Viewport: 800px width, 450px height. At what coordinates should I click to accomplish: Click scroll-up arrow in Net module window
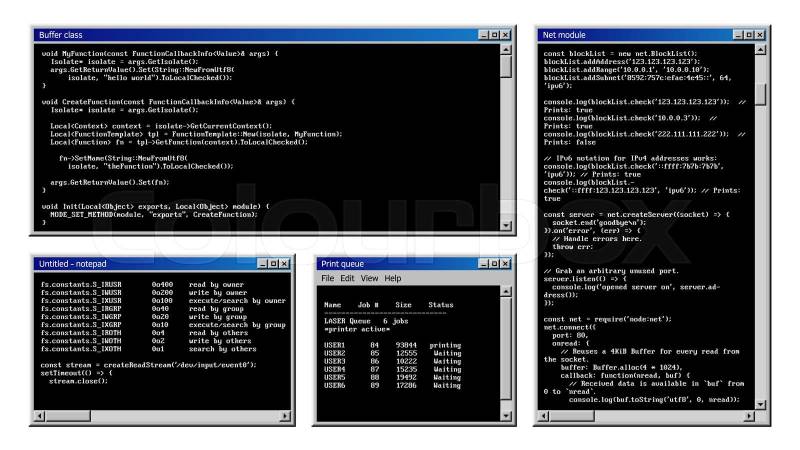tap(762, 49)
